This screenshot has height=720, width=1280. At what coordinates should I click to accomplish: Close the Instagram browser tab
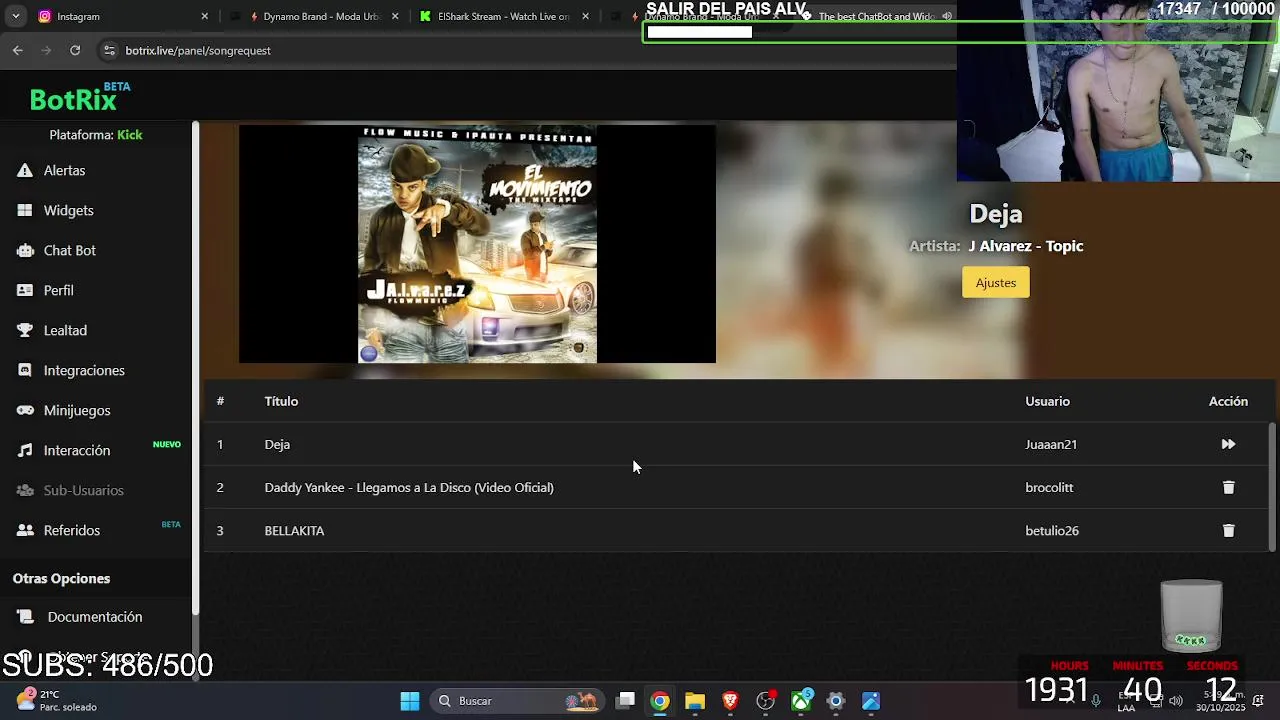pos(204,16)
